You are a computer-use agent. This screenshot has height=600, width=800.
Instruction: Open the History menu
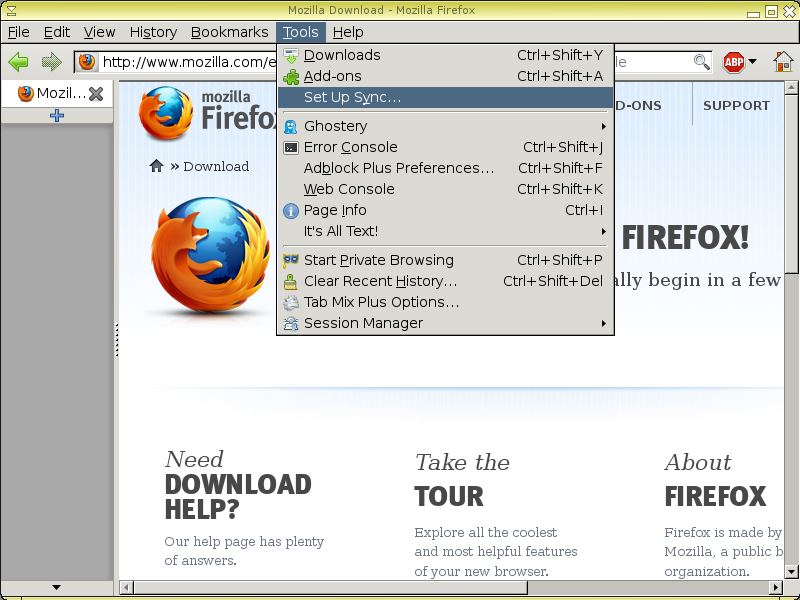(x=153, y=32)
